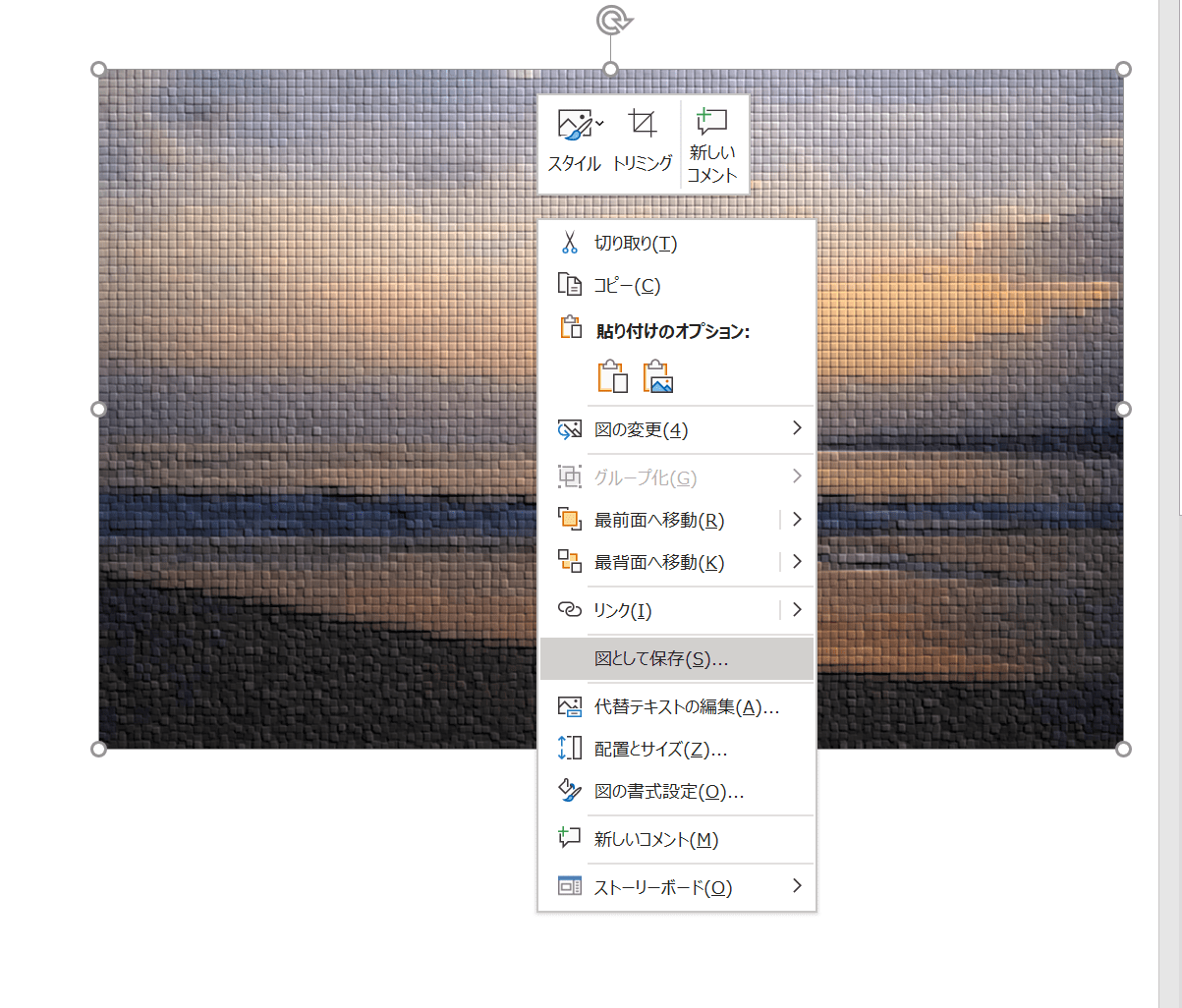Click the top-middle edge resize handle
This screenshot has width=1182, height=1008.
[x=611, y=69]
